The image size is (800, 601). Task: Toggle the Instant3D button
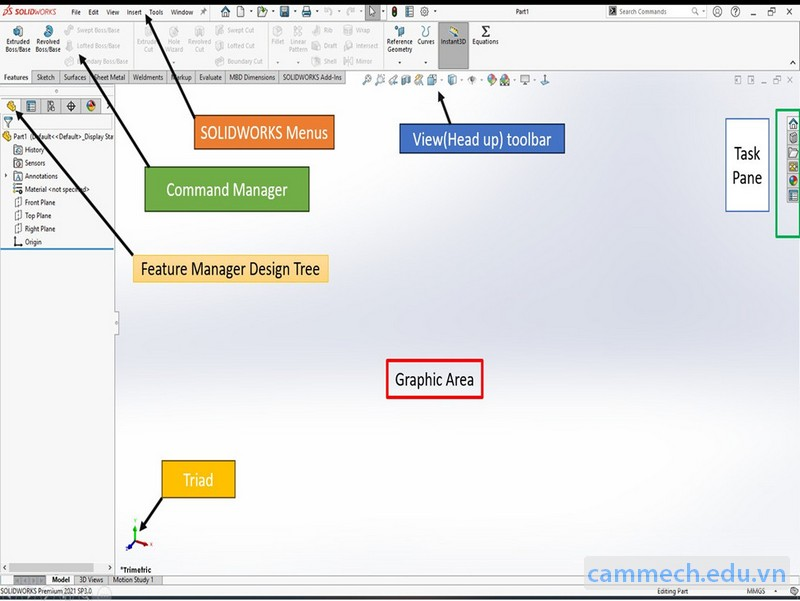point(453,45)
